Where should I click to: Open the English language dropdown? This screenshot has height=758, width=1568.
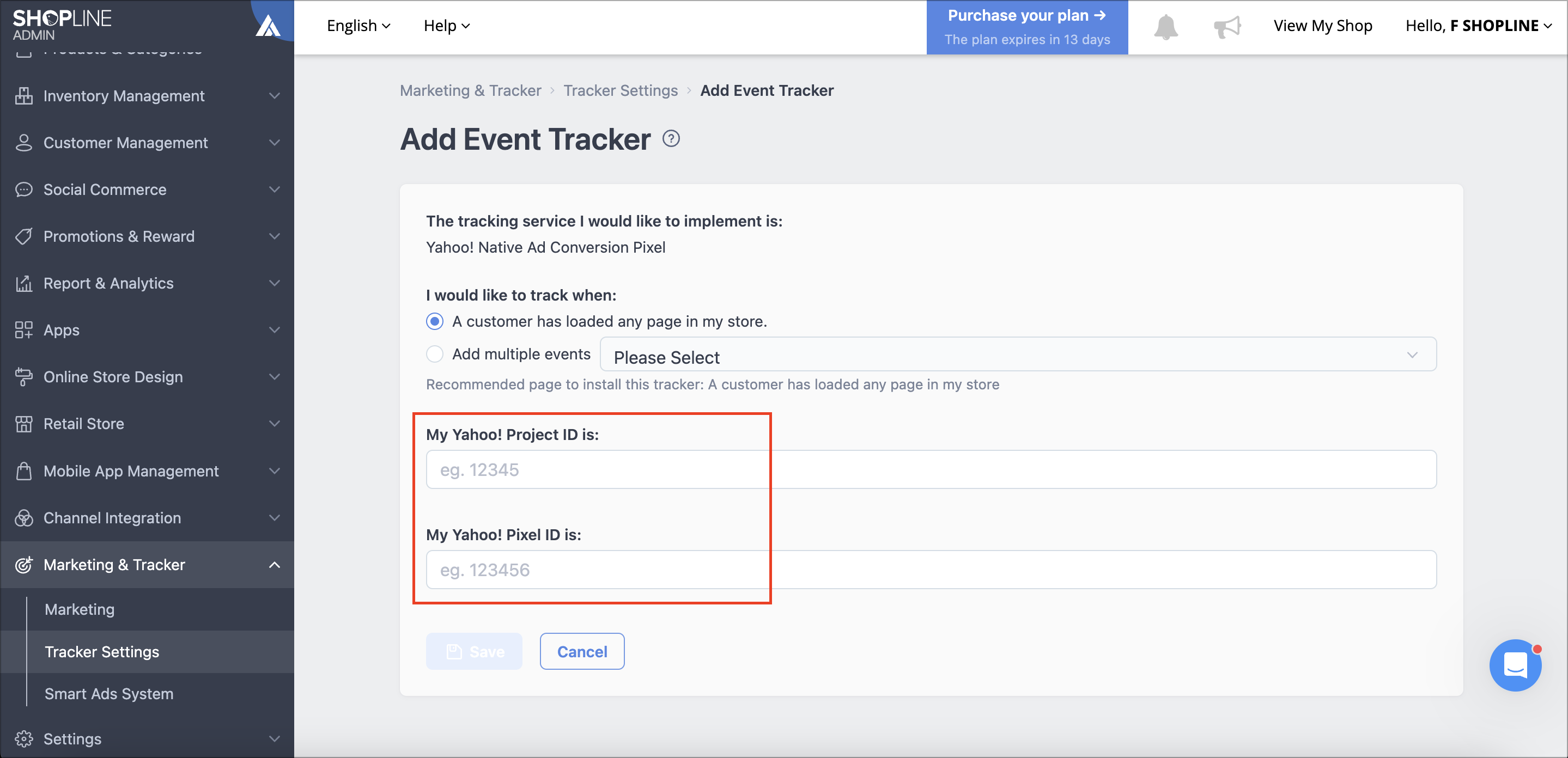tap(358, 26)
